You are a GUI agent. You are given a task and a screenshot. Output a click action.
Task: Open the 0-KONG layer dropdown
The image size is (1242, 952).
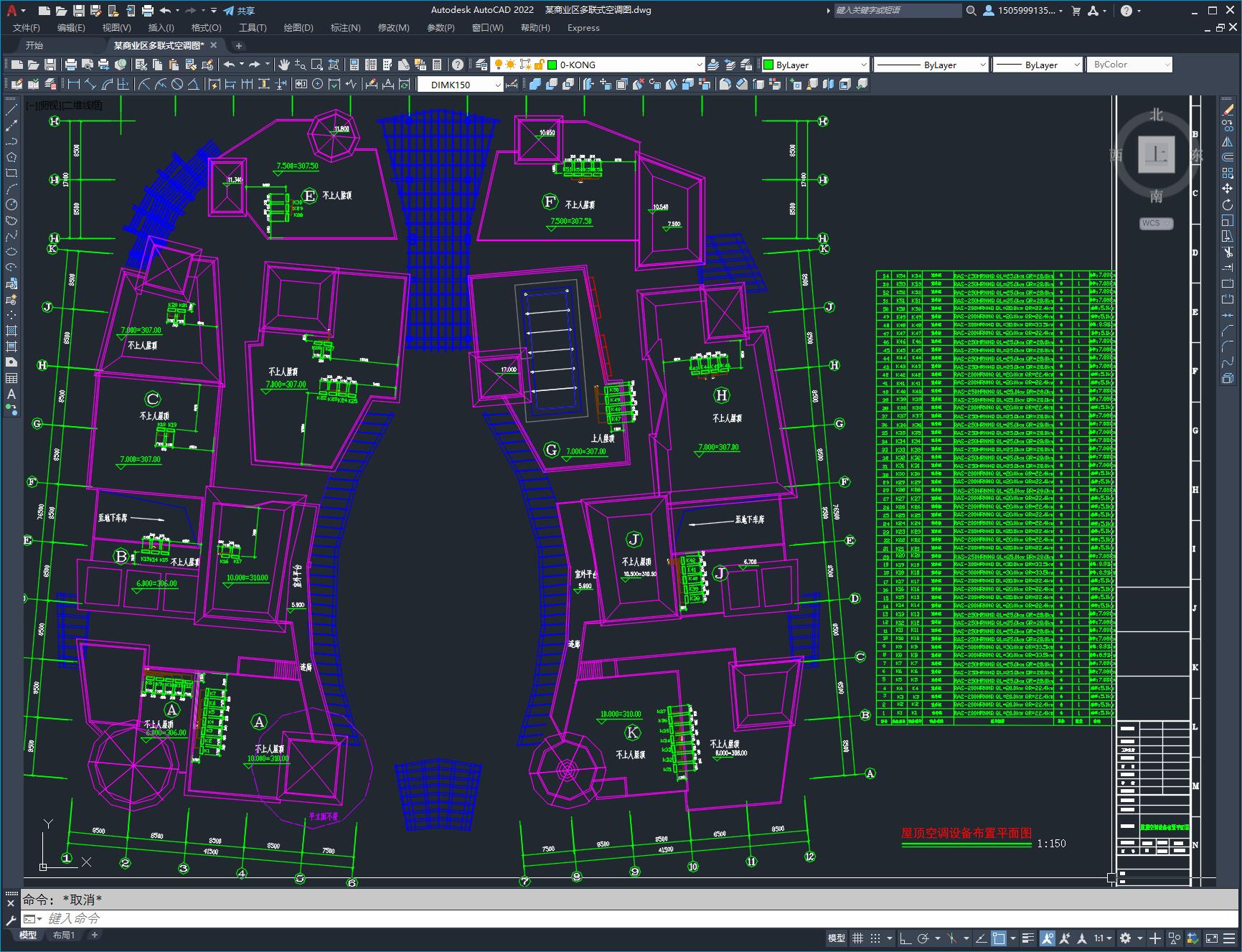(700, 65)
